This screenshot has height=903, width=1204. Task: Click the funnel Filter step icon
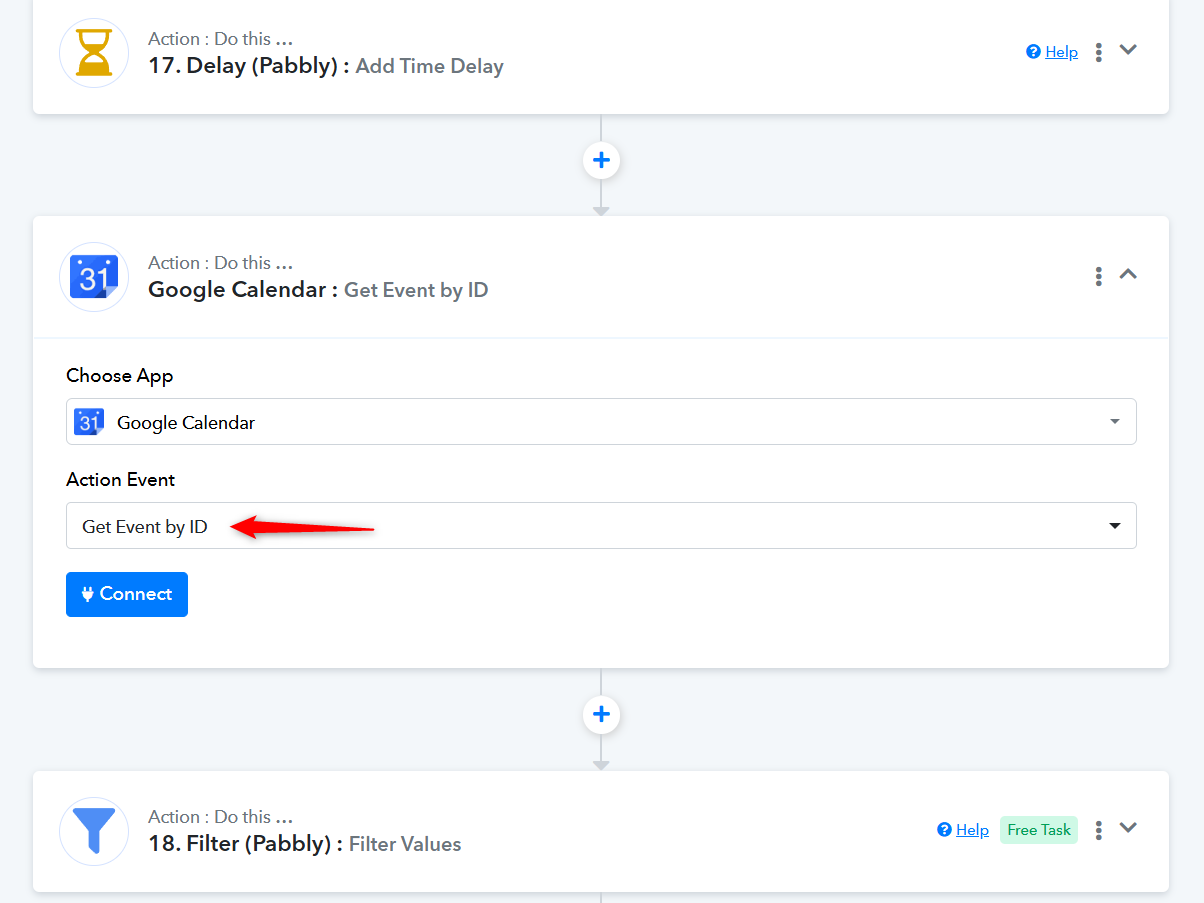click(x=94, y=831)
